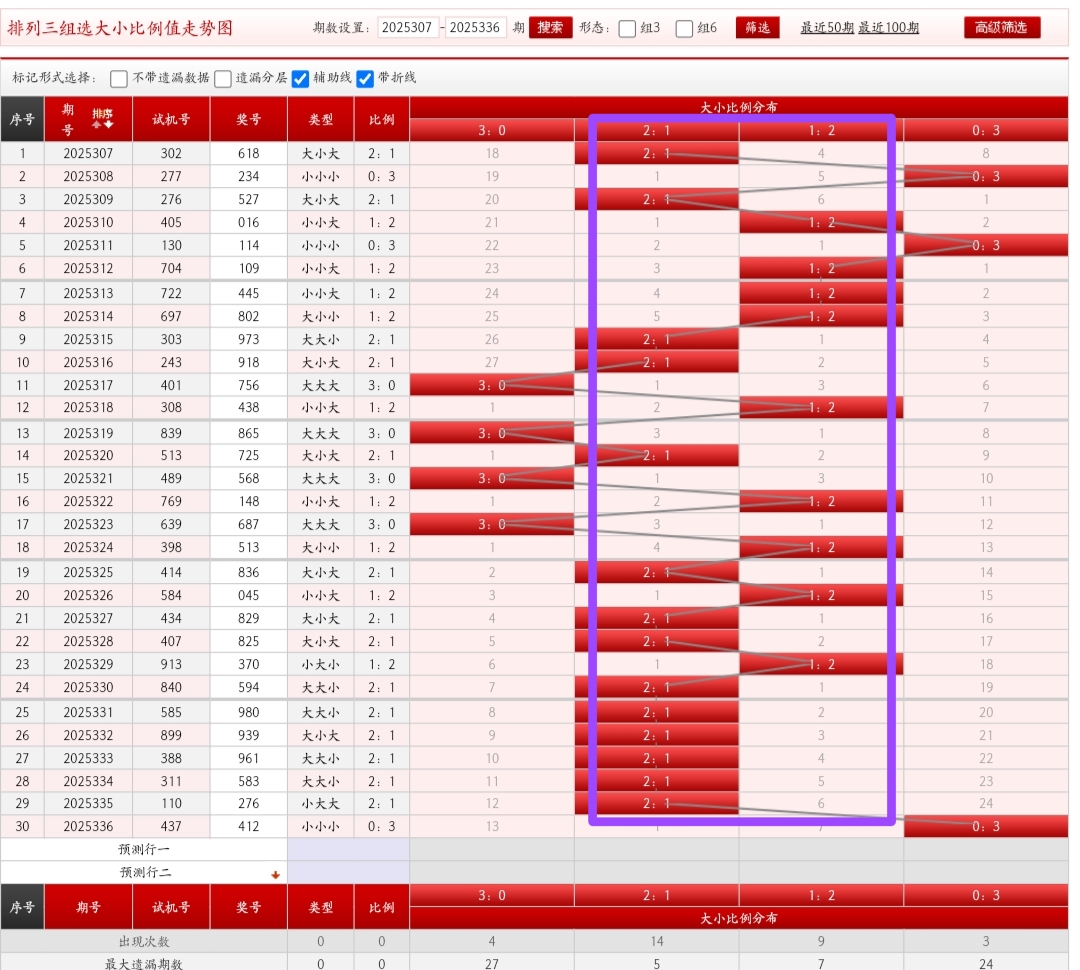The height and width of the screenshot is (970, 1080).
Task: Click the 试机号 top column header
Action: (171, 119)
